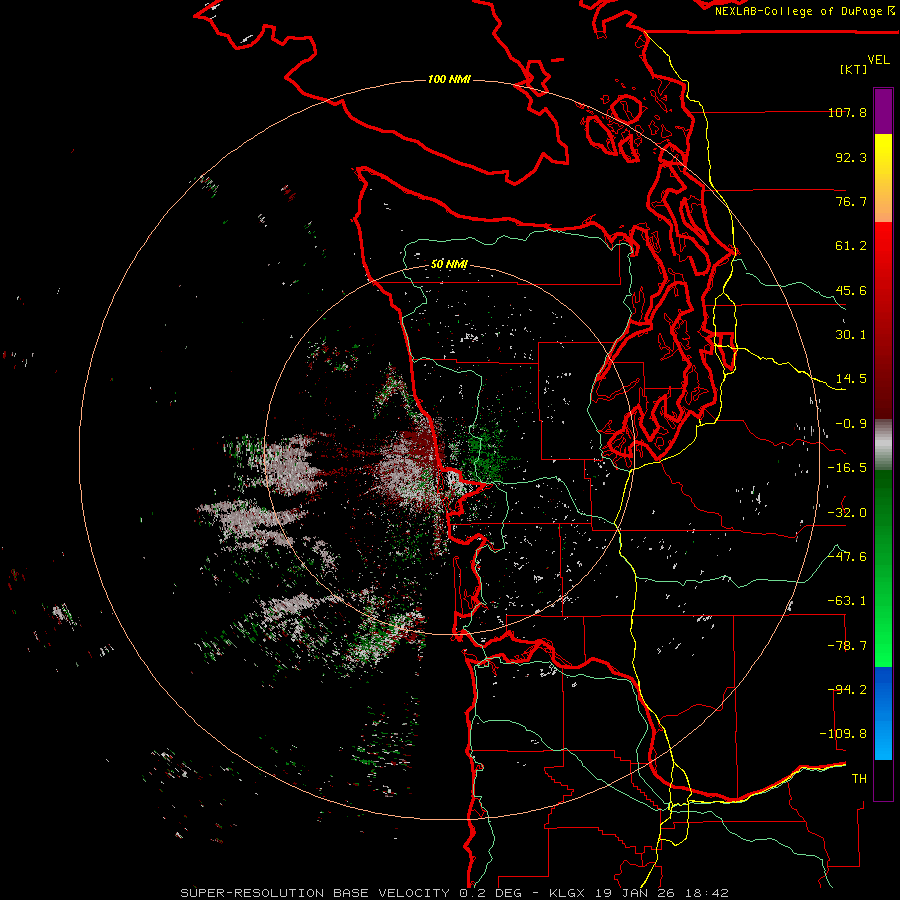The height and width of the screenshot is (900, 900).
Task: Click the purple top segment of color bar
Action: [883, 112]
